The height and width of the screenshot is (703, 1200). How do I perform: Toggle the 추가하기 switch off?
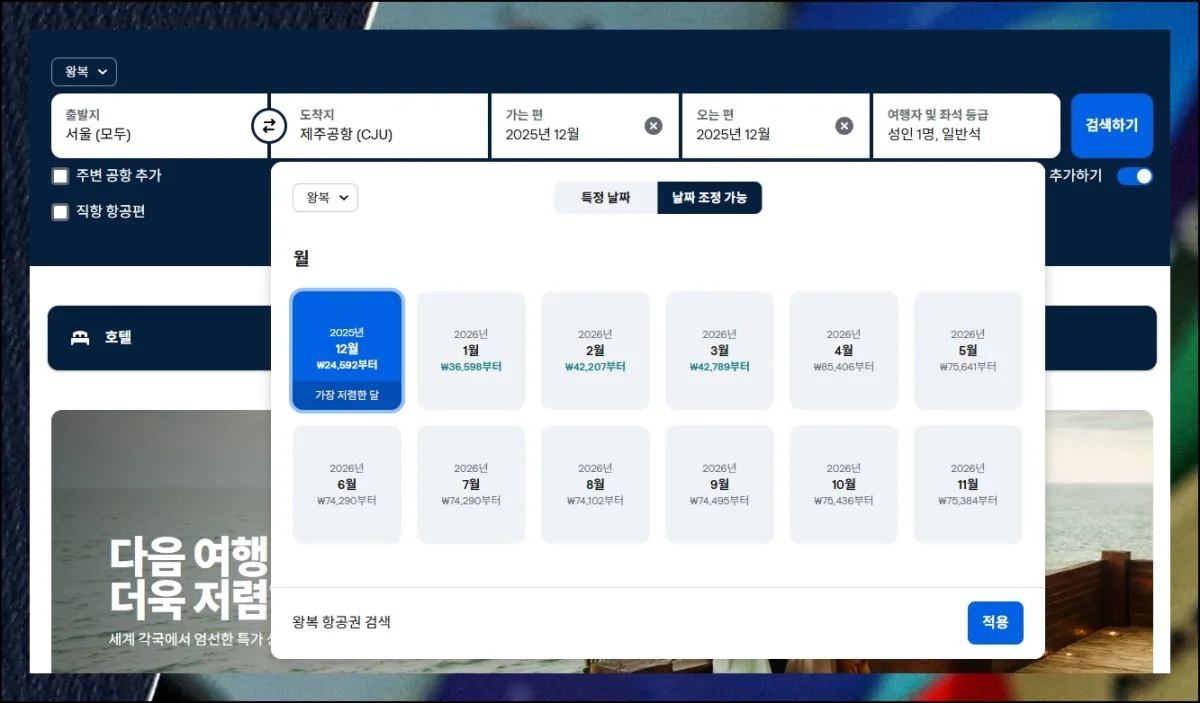pyautogui.click(x=1134, y=176)
